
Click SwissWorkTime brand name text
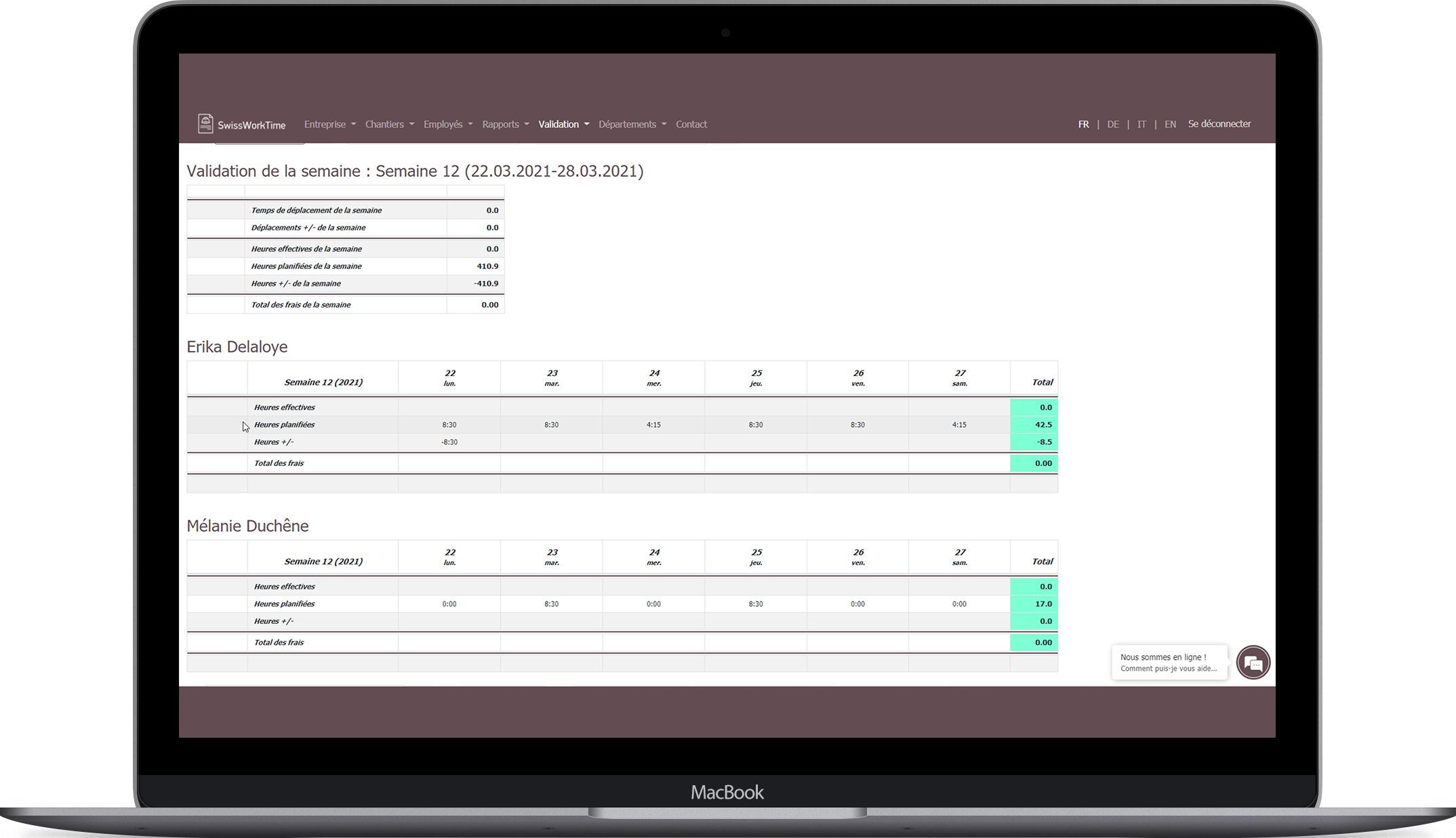click(x=251, y=125)
